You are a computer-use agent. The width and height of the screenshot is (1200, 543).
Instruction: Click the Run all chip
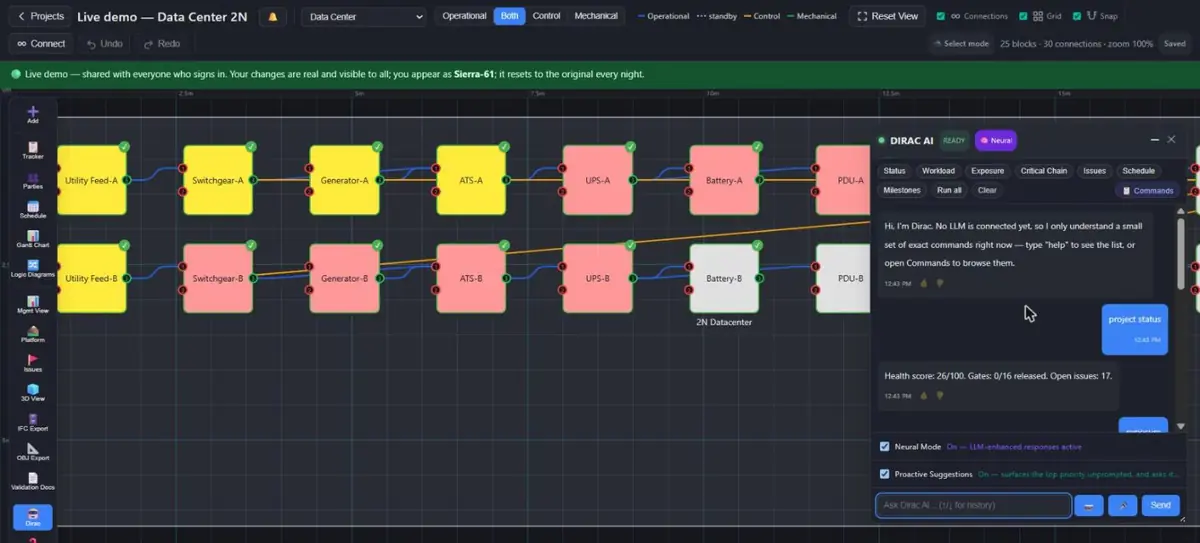coord(950,190)
